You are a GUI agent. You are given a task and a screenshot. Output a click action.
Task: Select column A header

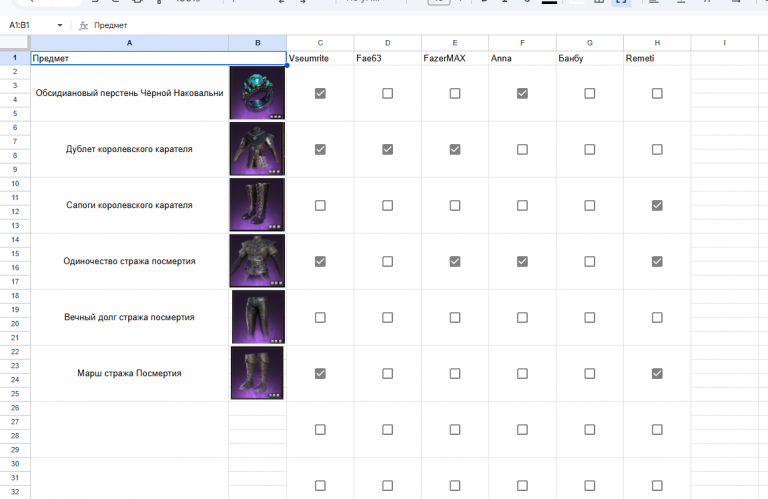(129, 43)
